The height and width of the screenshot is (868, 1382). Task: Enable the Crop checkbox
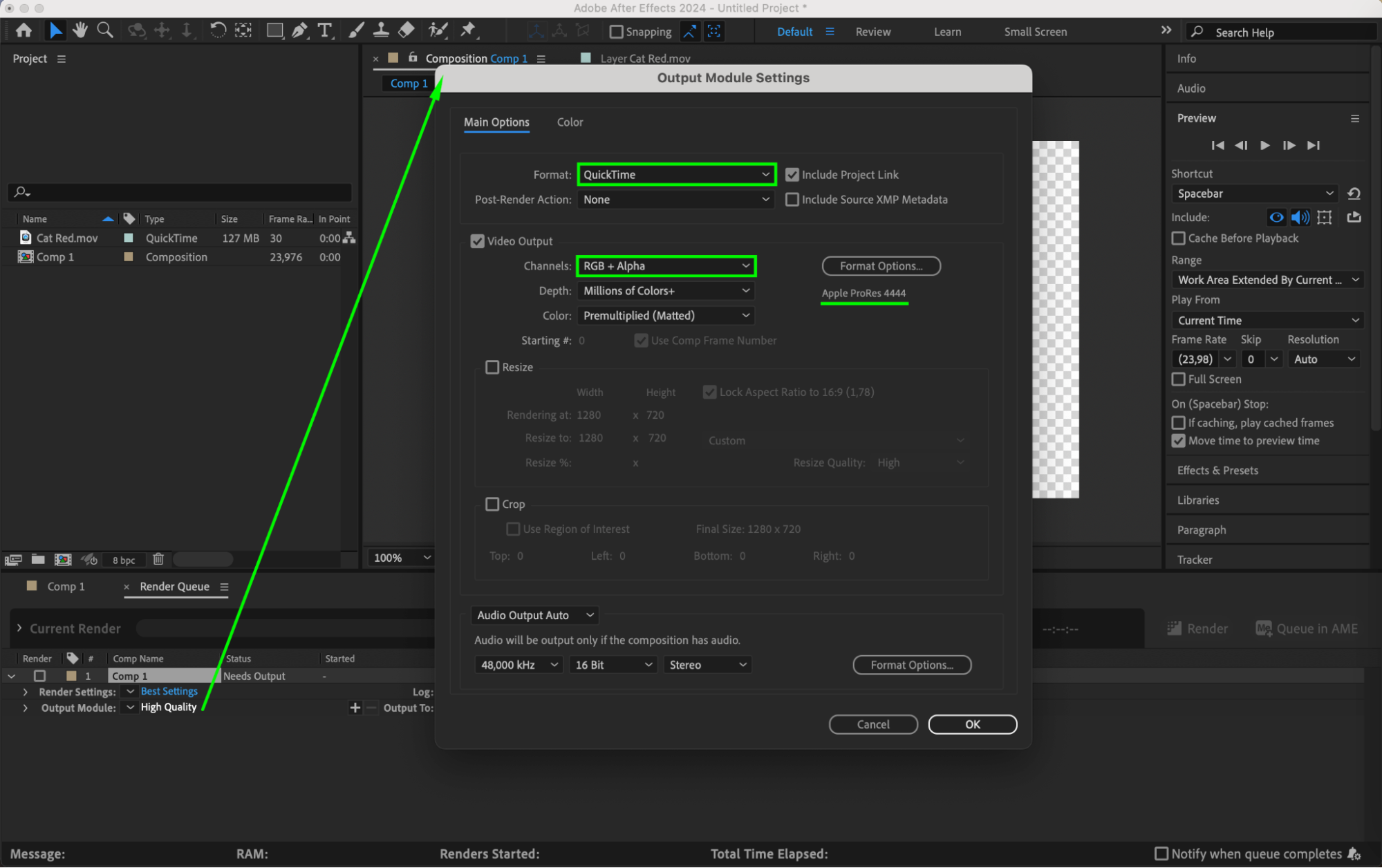tap(492, 504)
